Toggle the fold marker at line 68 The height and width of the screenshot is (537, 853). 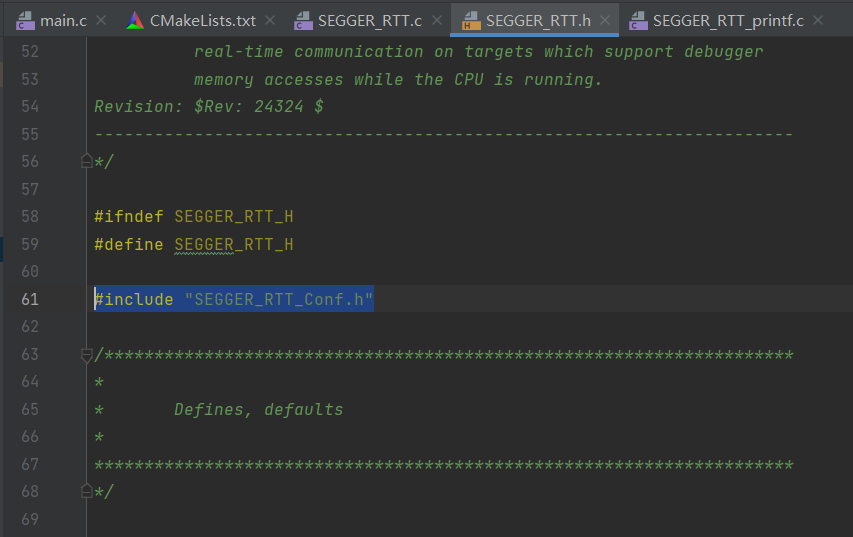87,492
